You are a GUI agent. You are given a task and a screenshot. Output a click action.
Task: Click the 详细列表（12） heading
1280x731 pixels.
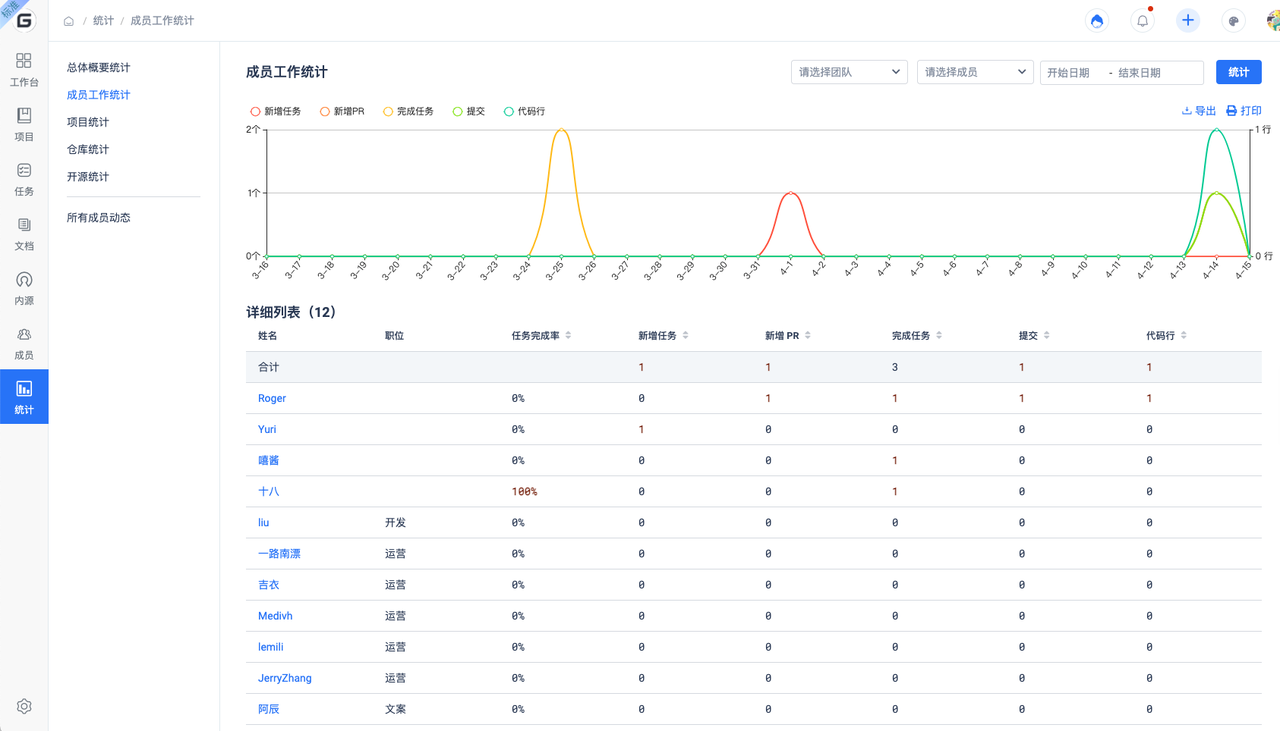[291, 312]
